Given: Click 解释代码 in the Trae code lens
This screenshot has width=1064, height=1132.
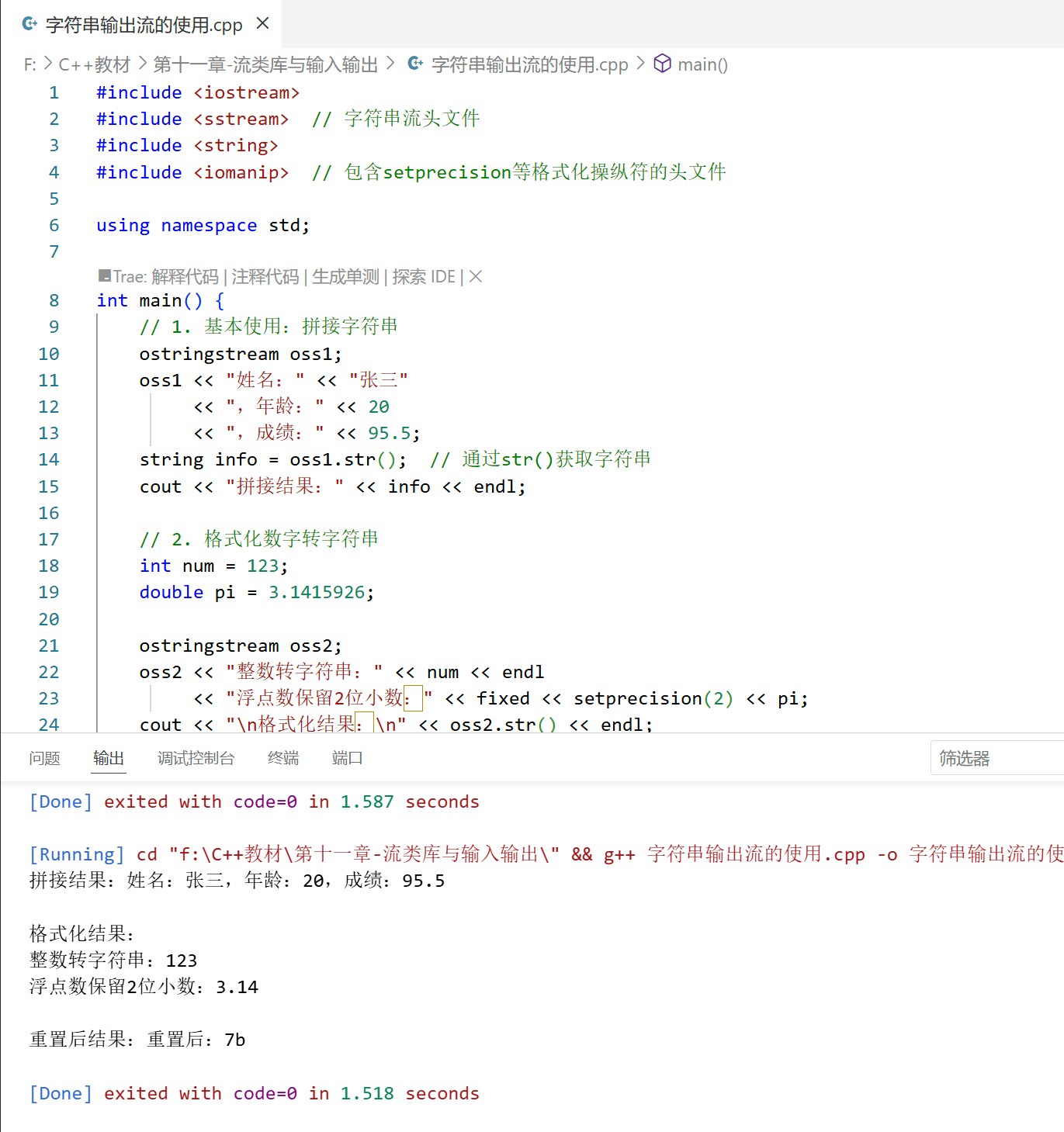Looking at the screenshot, I should (185, 276).
